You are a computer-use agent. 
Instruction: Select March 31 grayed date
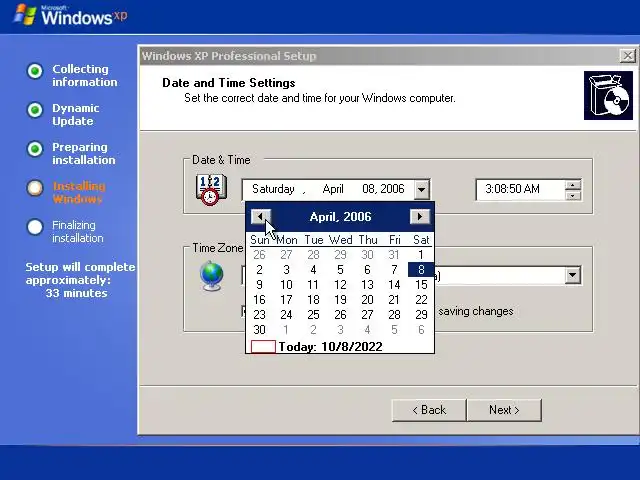click(x=394, y=255)
